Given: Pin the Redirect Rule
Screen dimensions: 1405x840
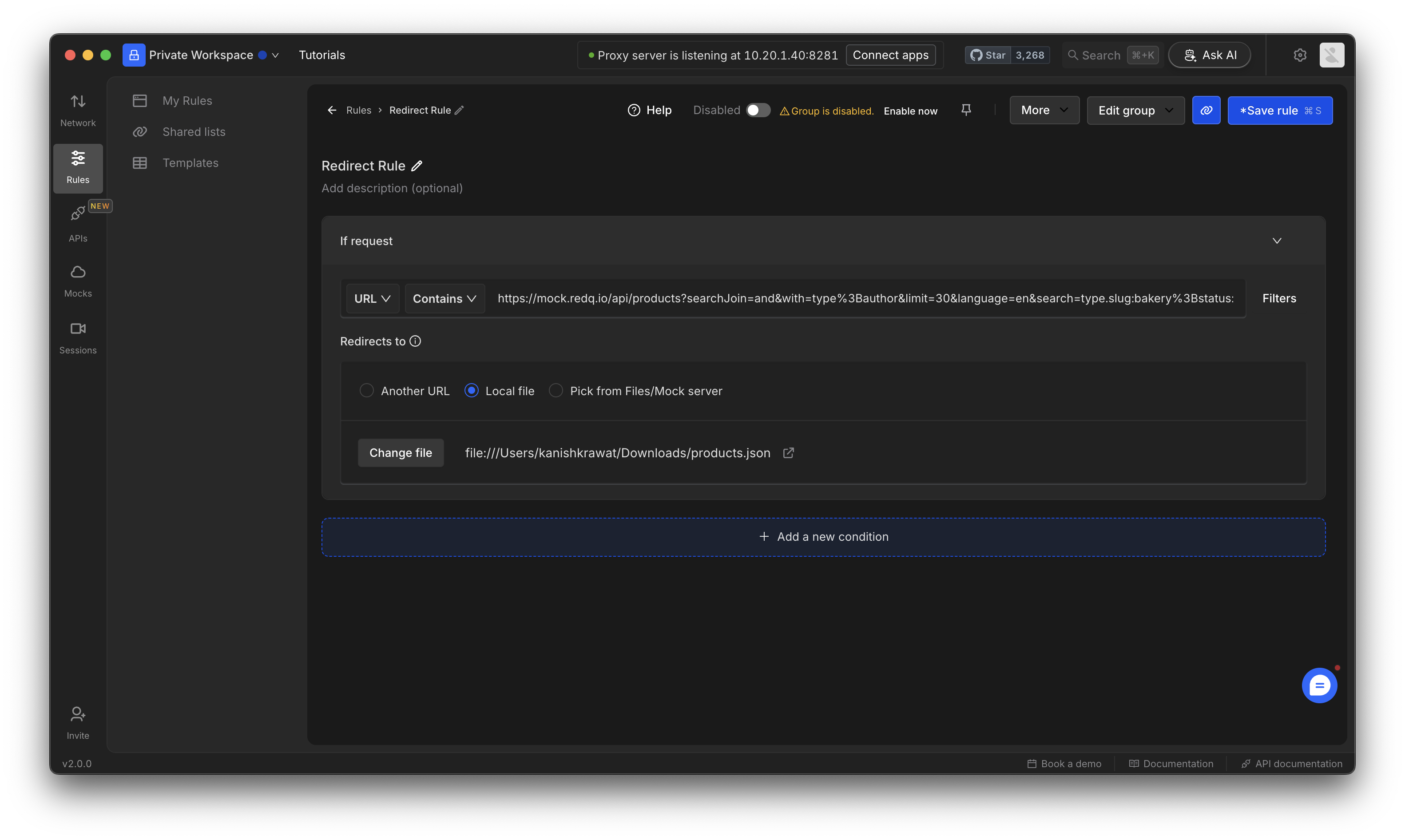Looking at the screenshot, I should pyautogui.click(x=966, y=109).
